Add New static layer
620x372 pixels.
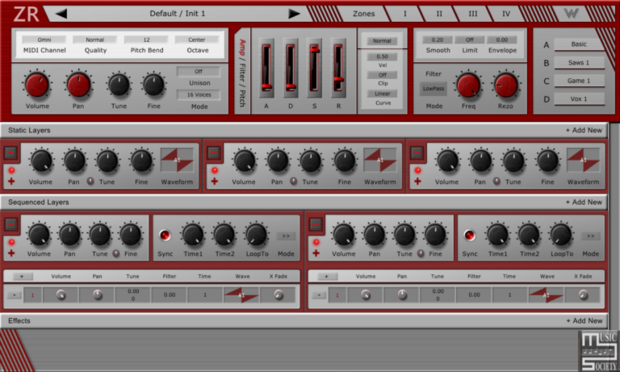click(x=584, y=130)
